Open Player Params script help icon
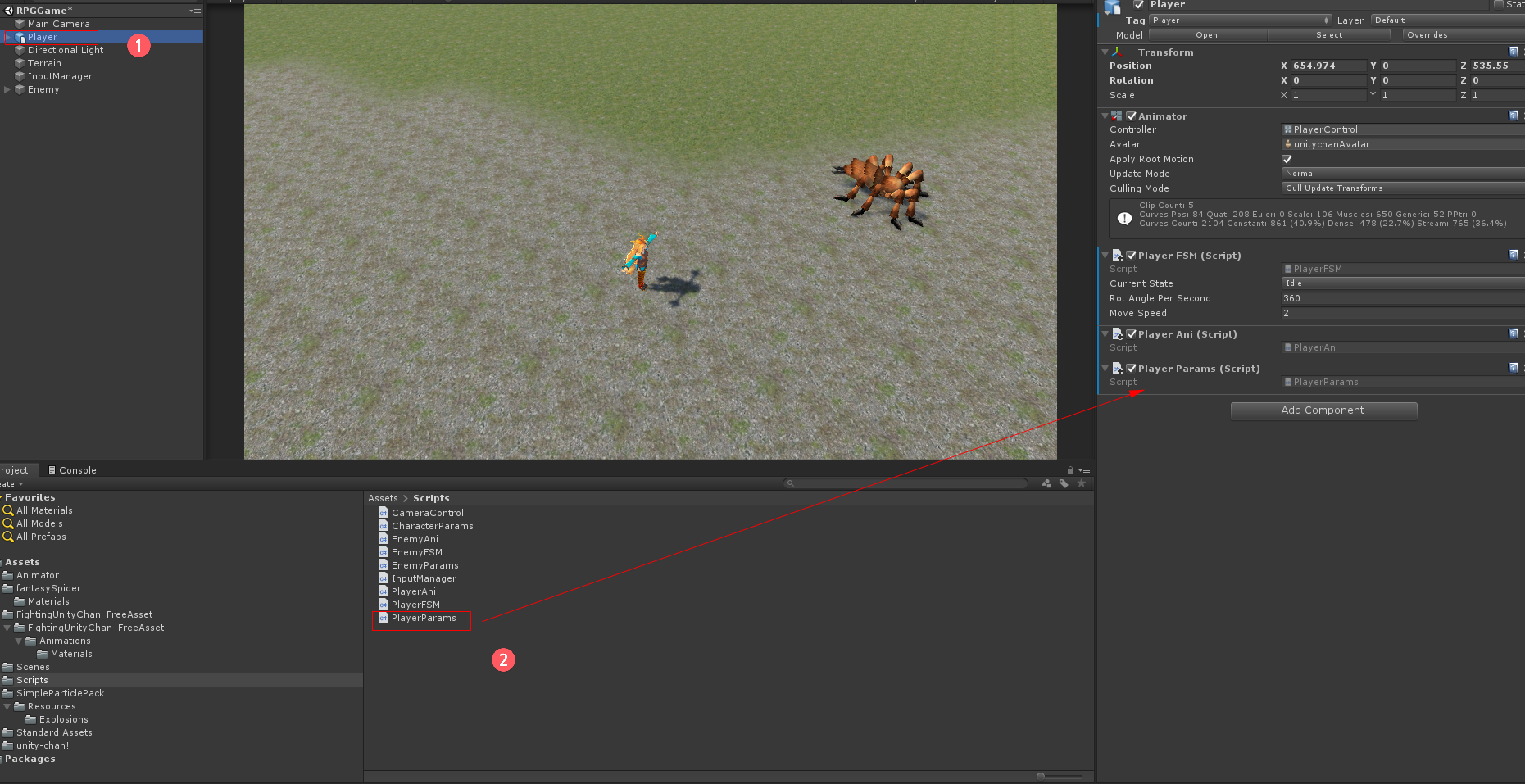The height and width of the screenshot is (784, 1525). point(1513,368)
